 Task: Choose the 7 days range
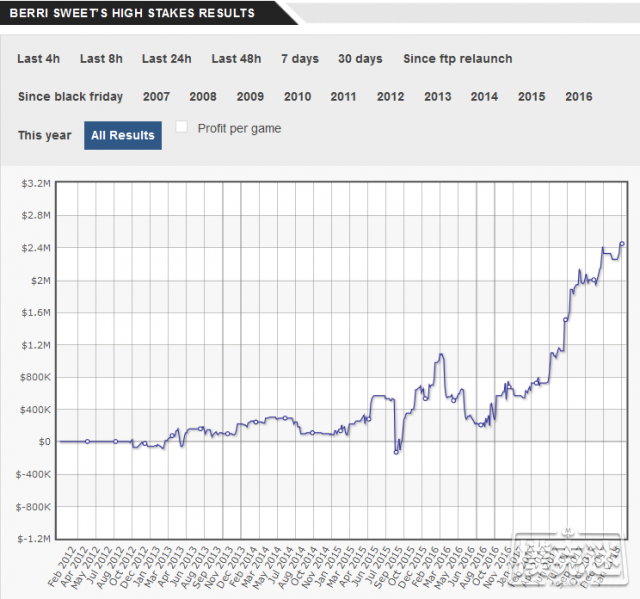click(300, 59)
